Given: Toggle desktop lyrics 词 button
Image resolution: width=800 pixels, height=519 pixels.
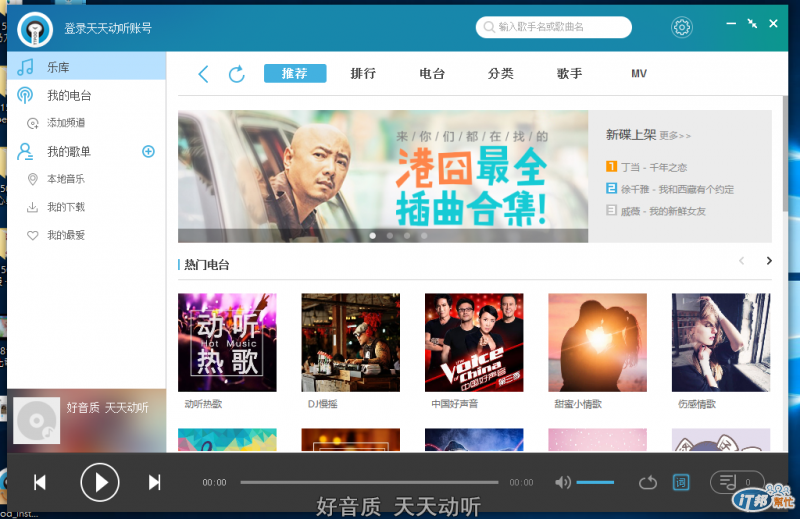Looking at the screenshot, I should point(681,482).
